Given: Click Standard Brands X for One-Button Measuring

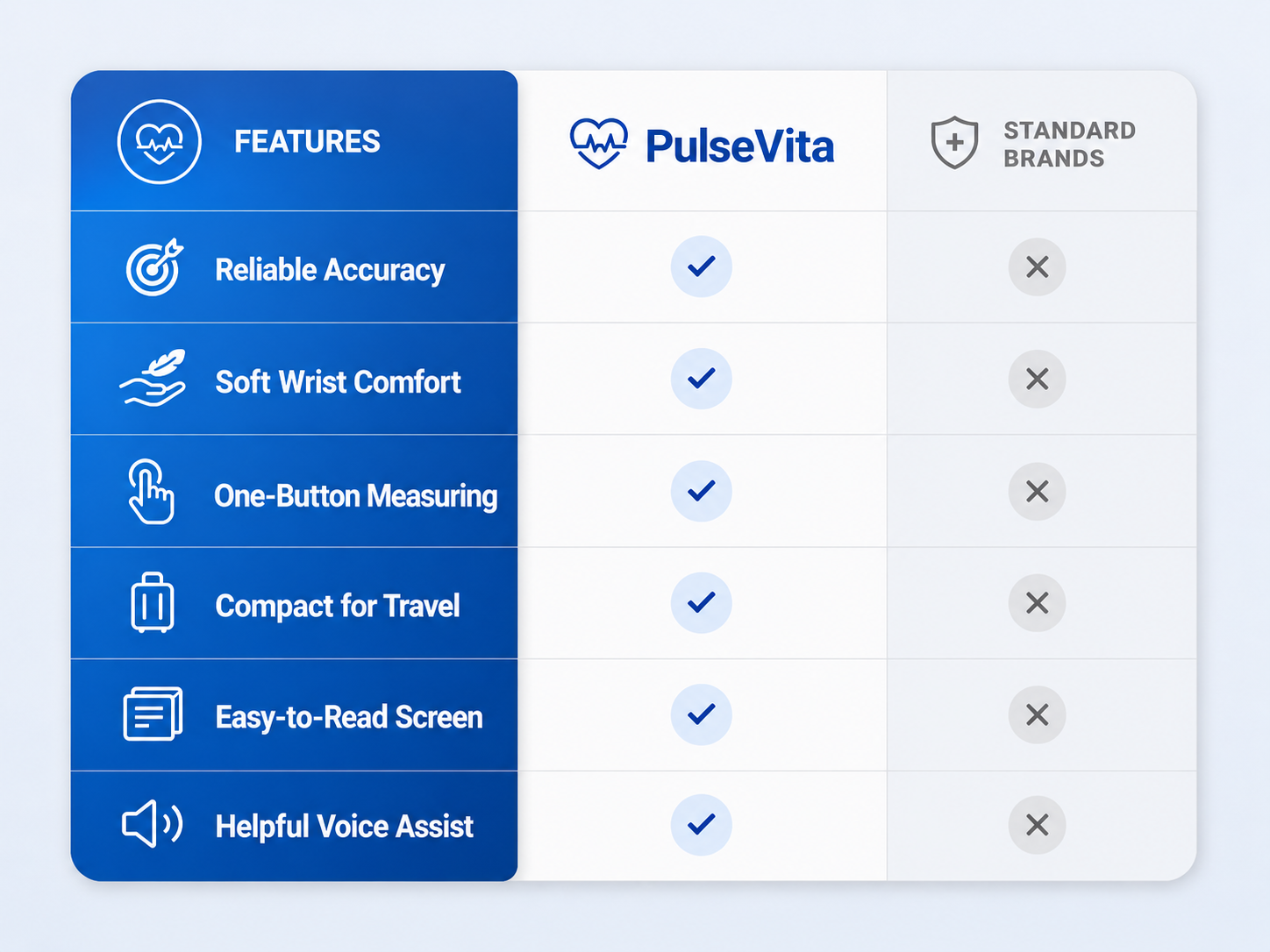Looking at the screenshot, I should click(x=1038, y=491).
